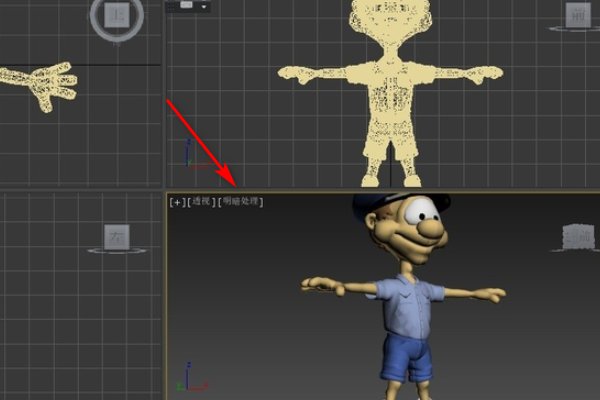Open the [+] viewport general menu

click(x=177, y=202)
